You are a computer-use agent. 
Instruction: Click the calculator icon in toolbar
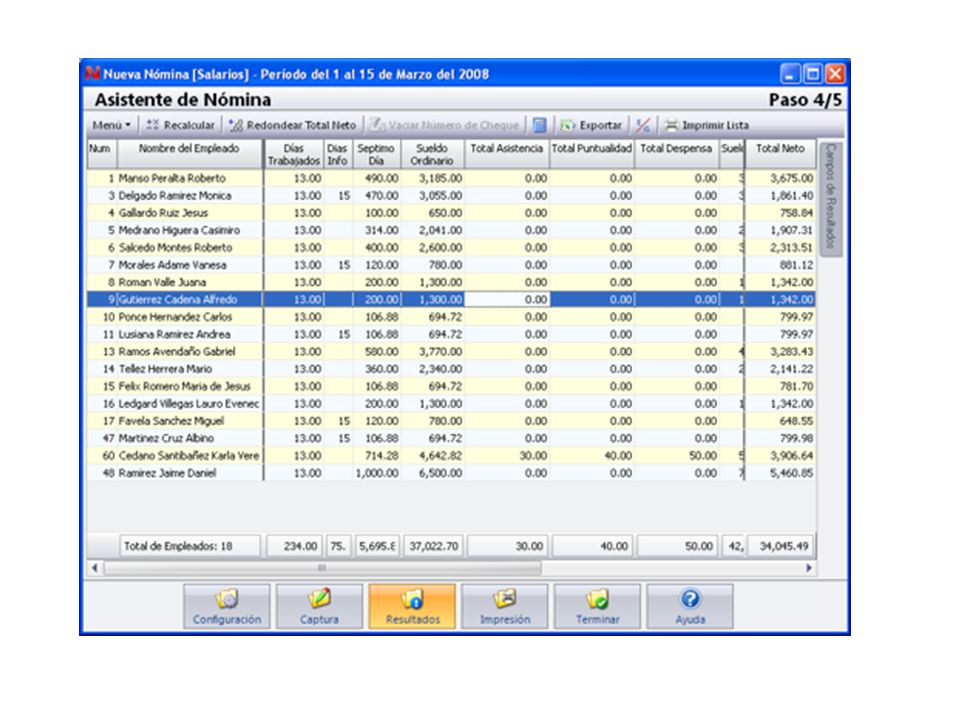(539, 125)
